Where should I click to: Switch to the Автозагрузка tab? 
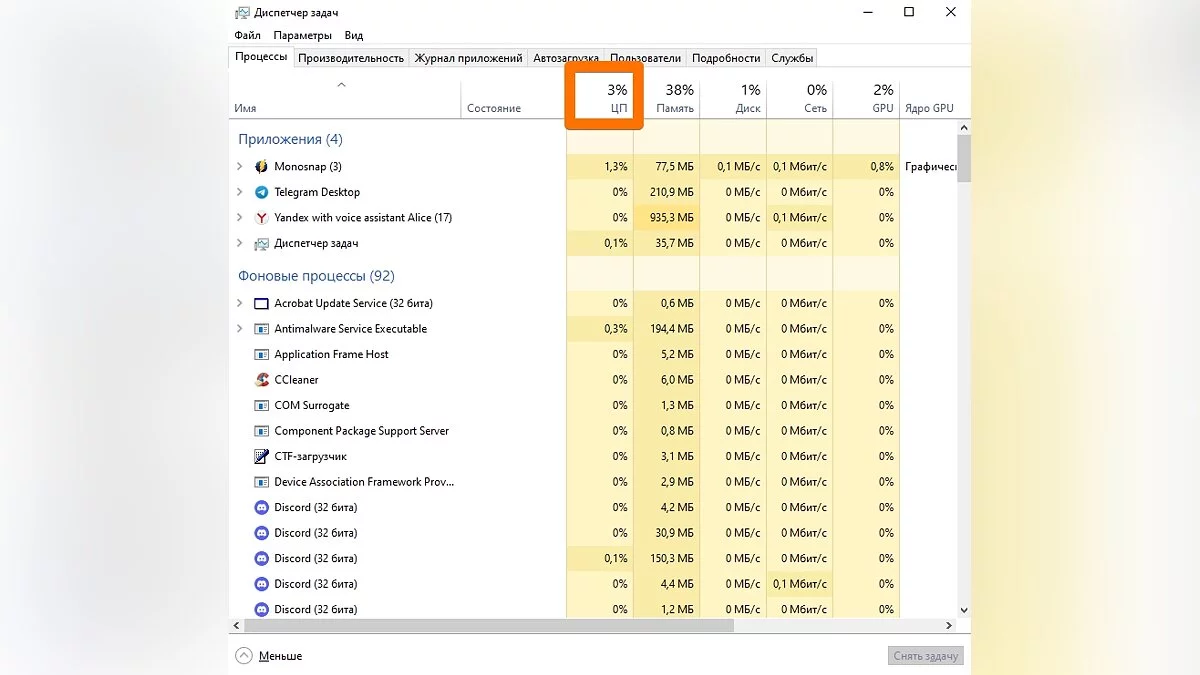pyautogui.click(x=565, y=58)
